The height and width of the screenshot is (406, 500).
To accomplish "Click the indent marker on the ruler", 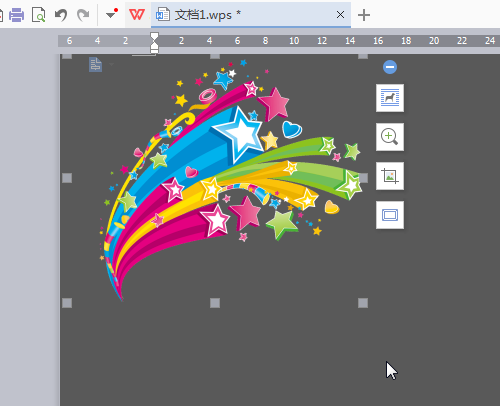I will 154,43.
